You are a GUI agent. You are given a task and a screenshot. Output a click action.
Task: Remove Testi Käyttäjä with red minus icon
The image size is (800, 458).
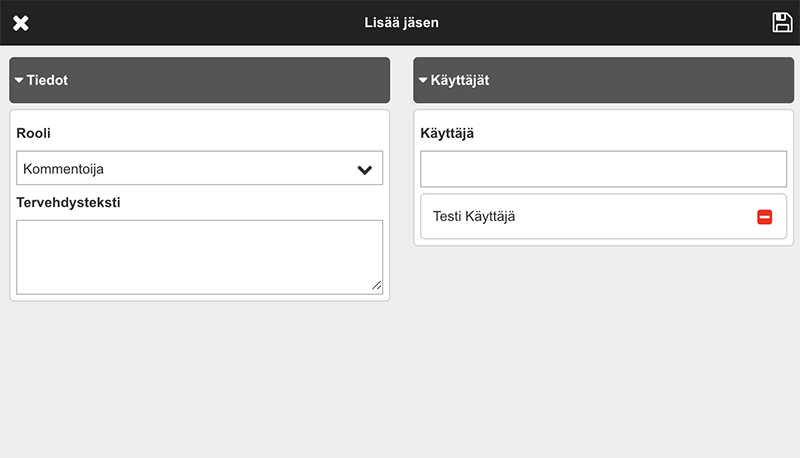tap(765, 217)
